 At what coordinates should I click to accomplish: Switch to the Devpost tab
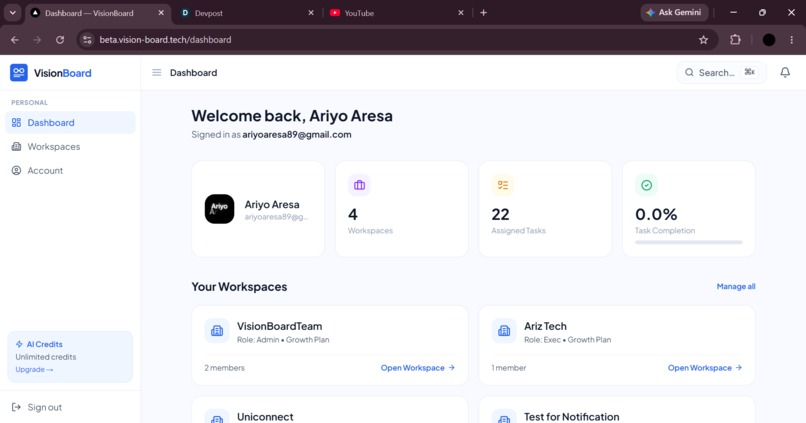pos(247,13)
